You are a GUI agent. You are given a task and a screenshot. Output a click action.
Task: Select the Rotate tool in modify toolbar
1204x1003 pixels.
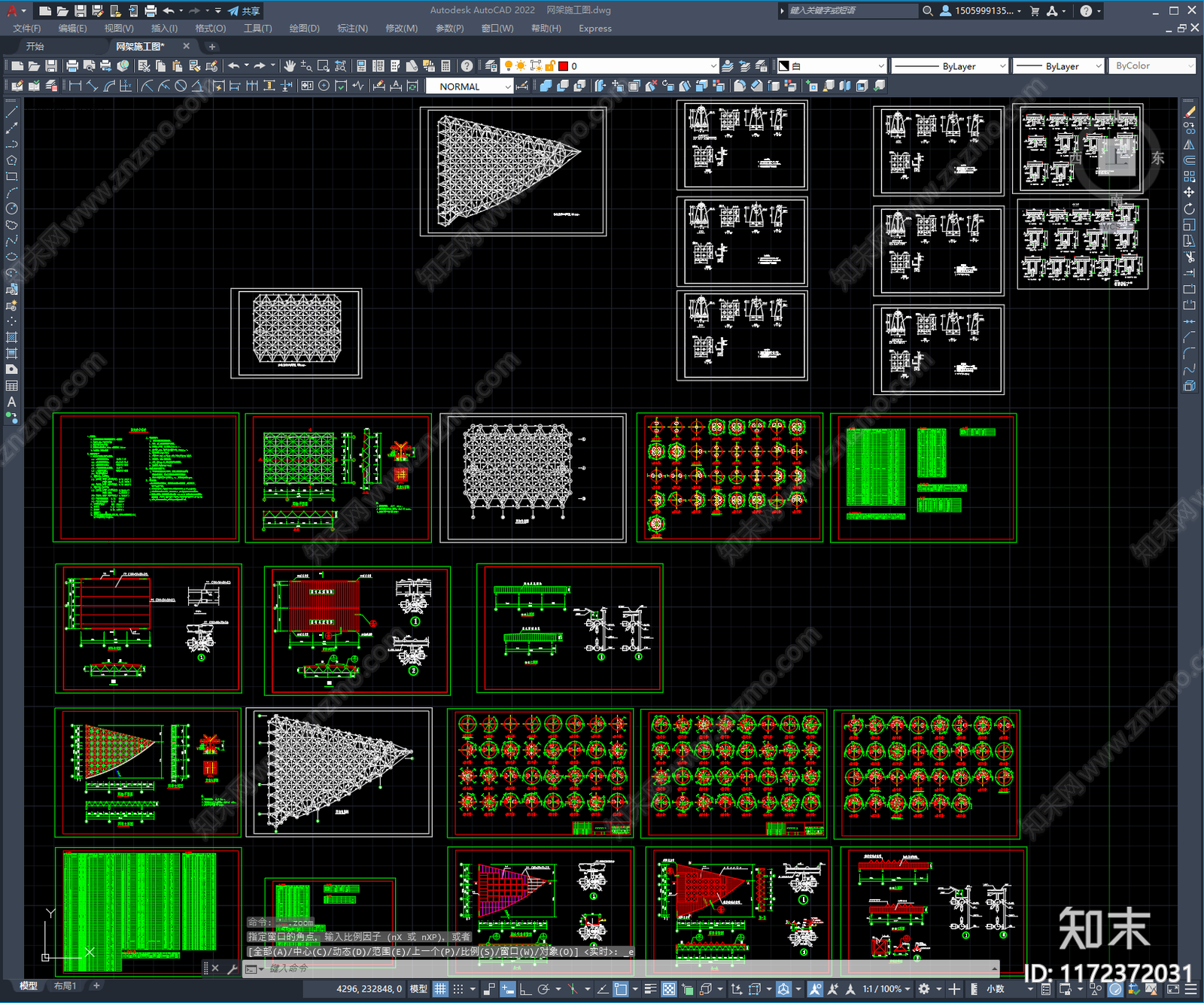tap(1189, 208)
